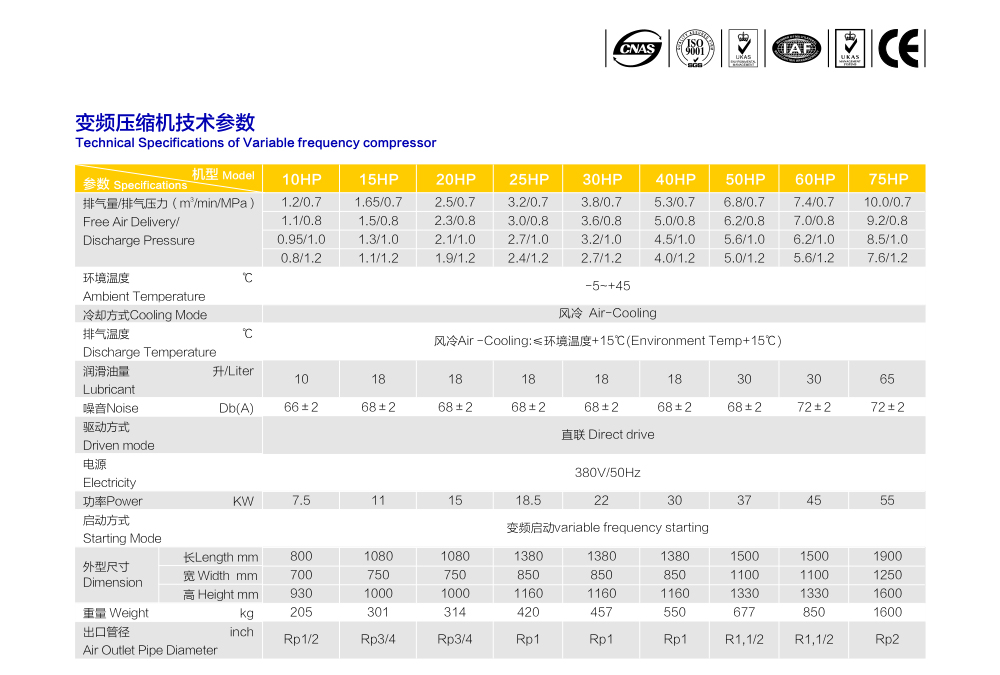This screenshot has height=675, width=1000.
Task: Select the 75HP model column header
Action: [x=887, y=179]
